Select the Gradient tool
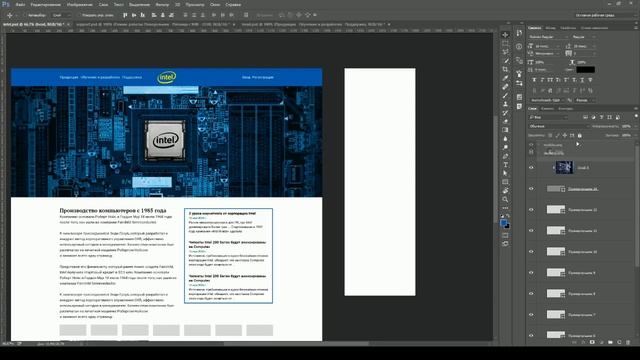The height and width of the screenshot is (360, 640). point(505,130)
